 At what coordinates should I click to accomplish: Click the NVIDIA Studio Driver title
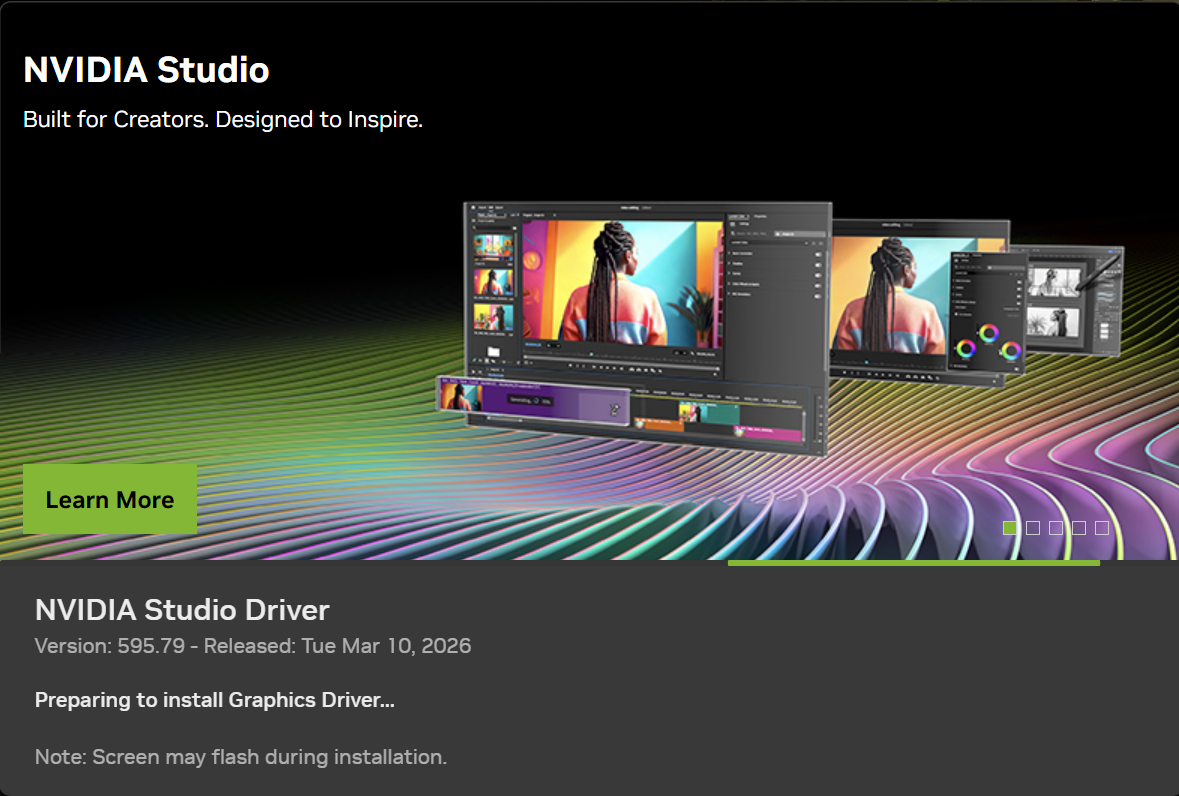point(182,610)
